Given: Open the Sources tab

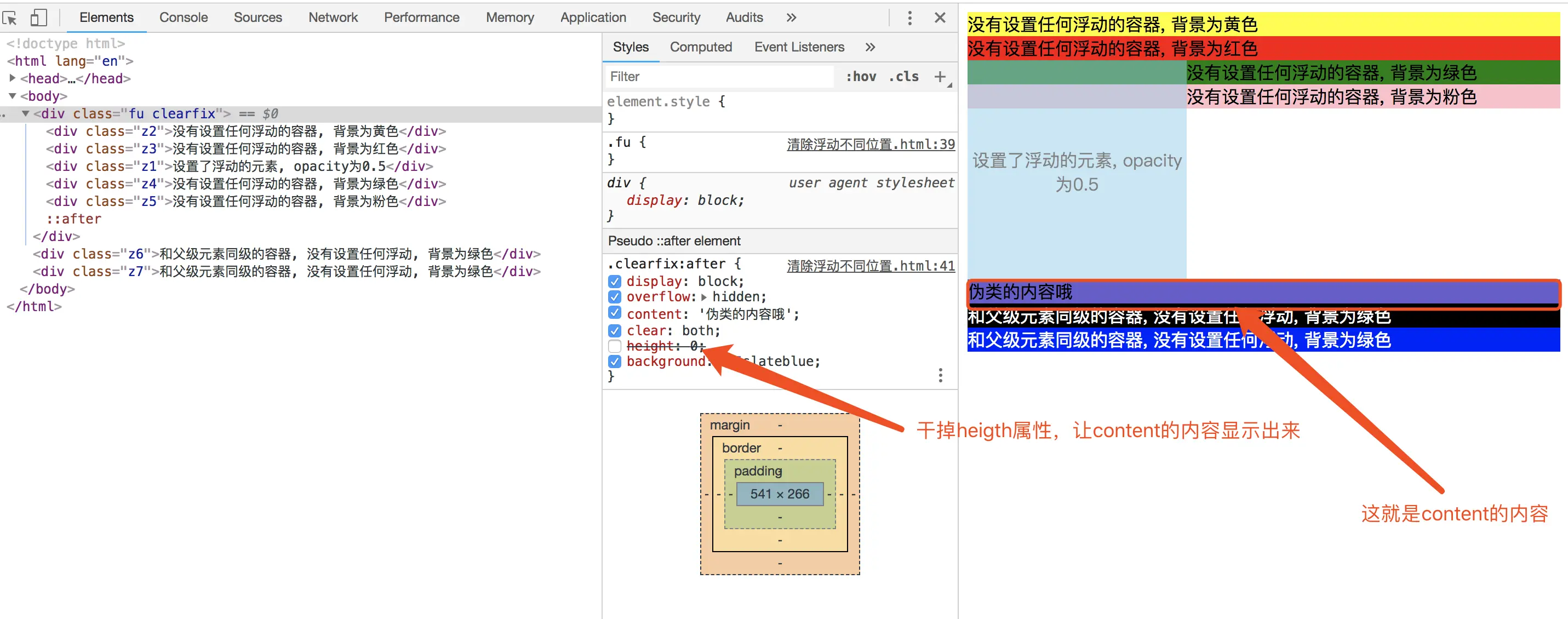Looking at the screenshot, I should click(257, 18).
